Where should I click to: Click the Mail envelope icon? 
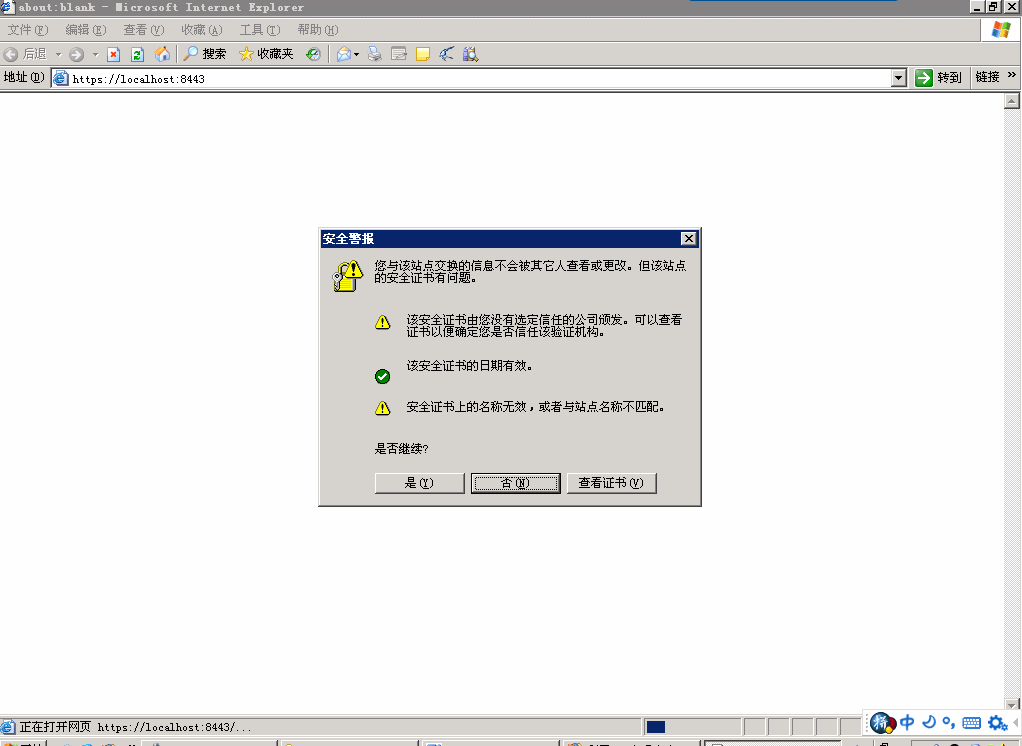[x=343, y=54]
